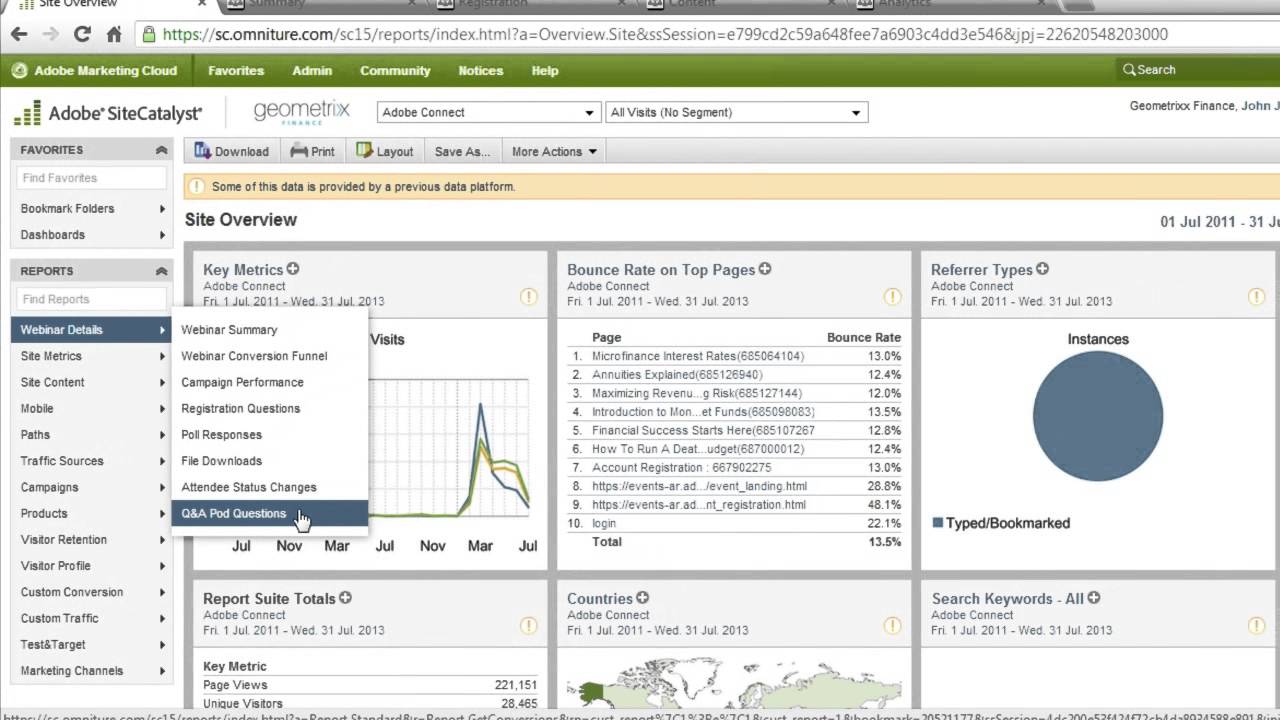
Task: Click plus icon next to Referrer Types
Action: tap(1042, 269)
